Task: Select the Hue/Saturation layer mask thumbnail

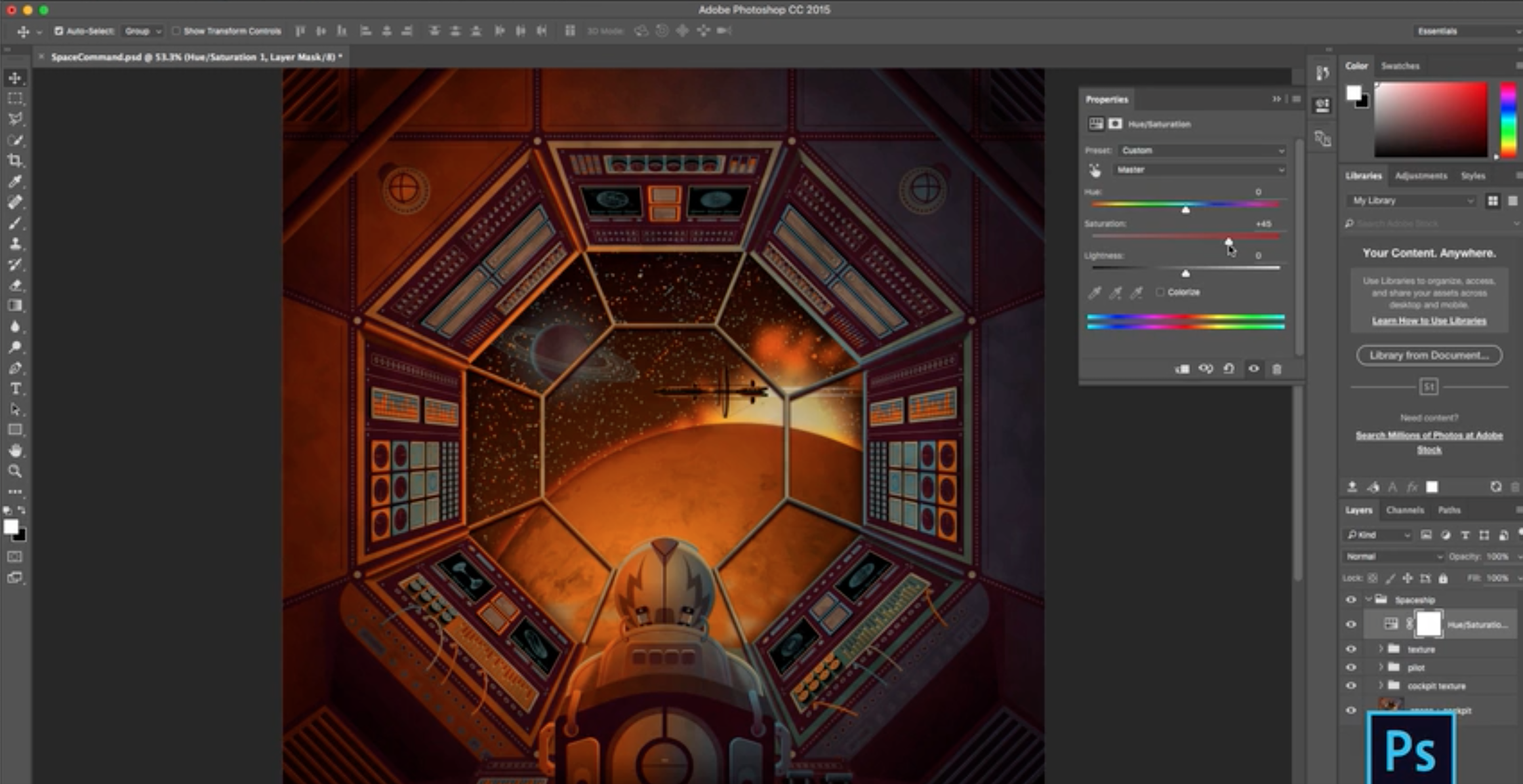Action: click(x=1428, y=624)
